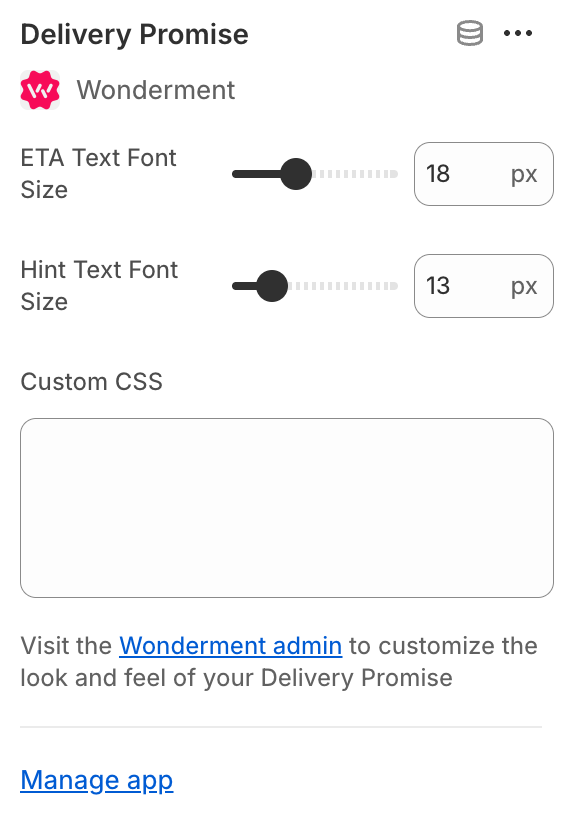The image size is (586, 836).
Task: Focus the Hint font size field showing 13
Action: click(x=484, y=286)
